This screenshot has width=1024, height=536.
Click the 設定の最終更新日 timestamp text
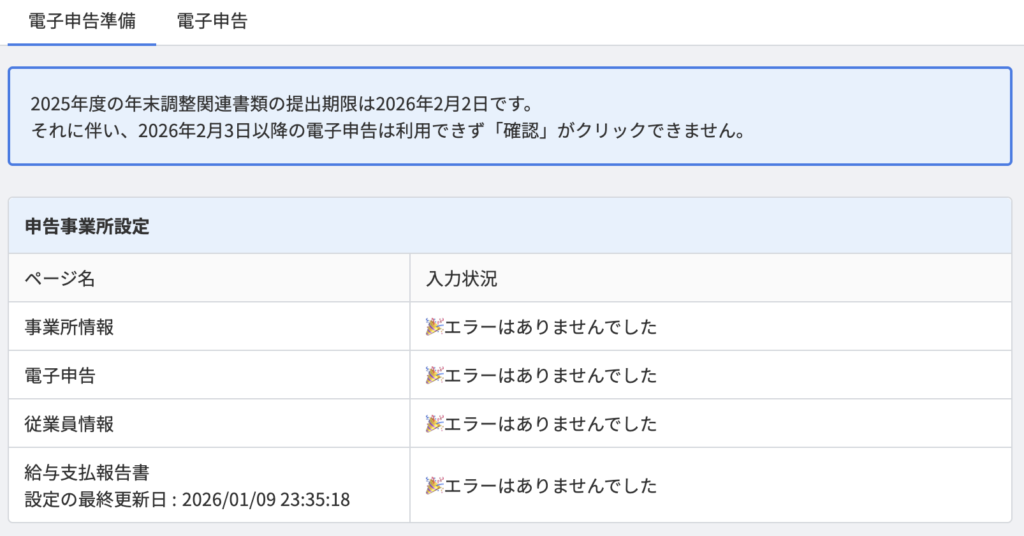(x=187, y=499)
